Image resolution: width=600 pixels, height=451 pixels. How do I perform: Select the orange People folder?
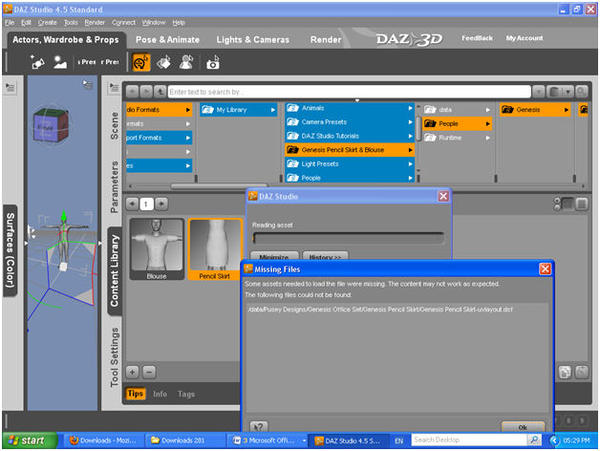[457, 124]
